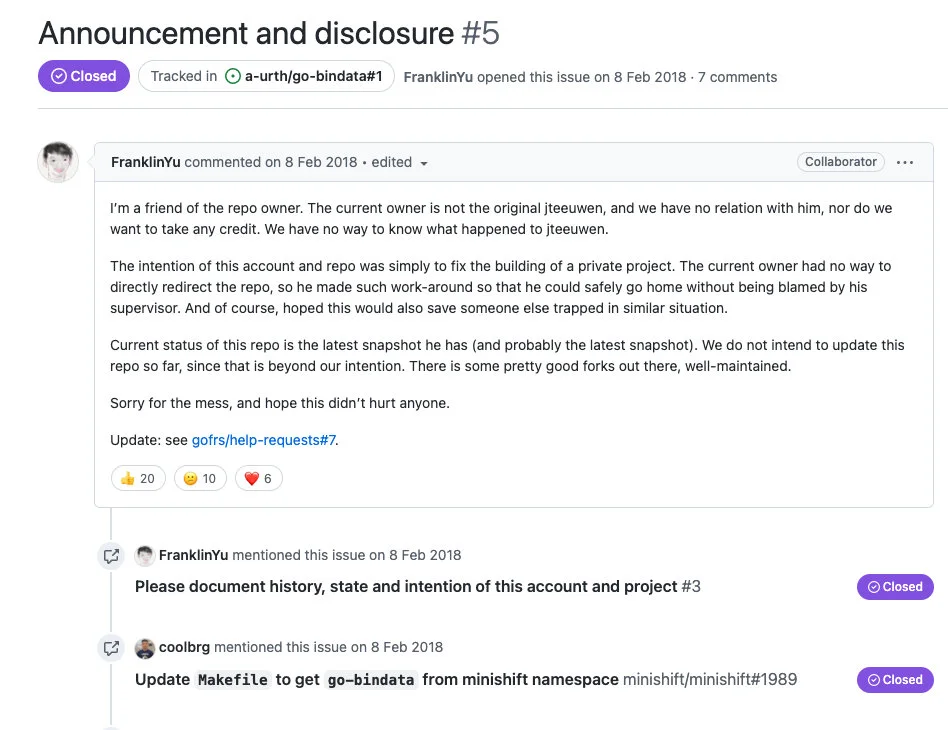Click the purple Closed status badge in the issue header

click(x=84, y=76)
